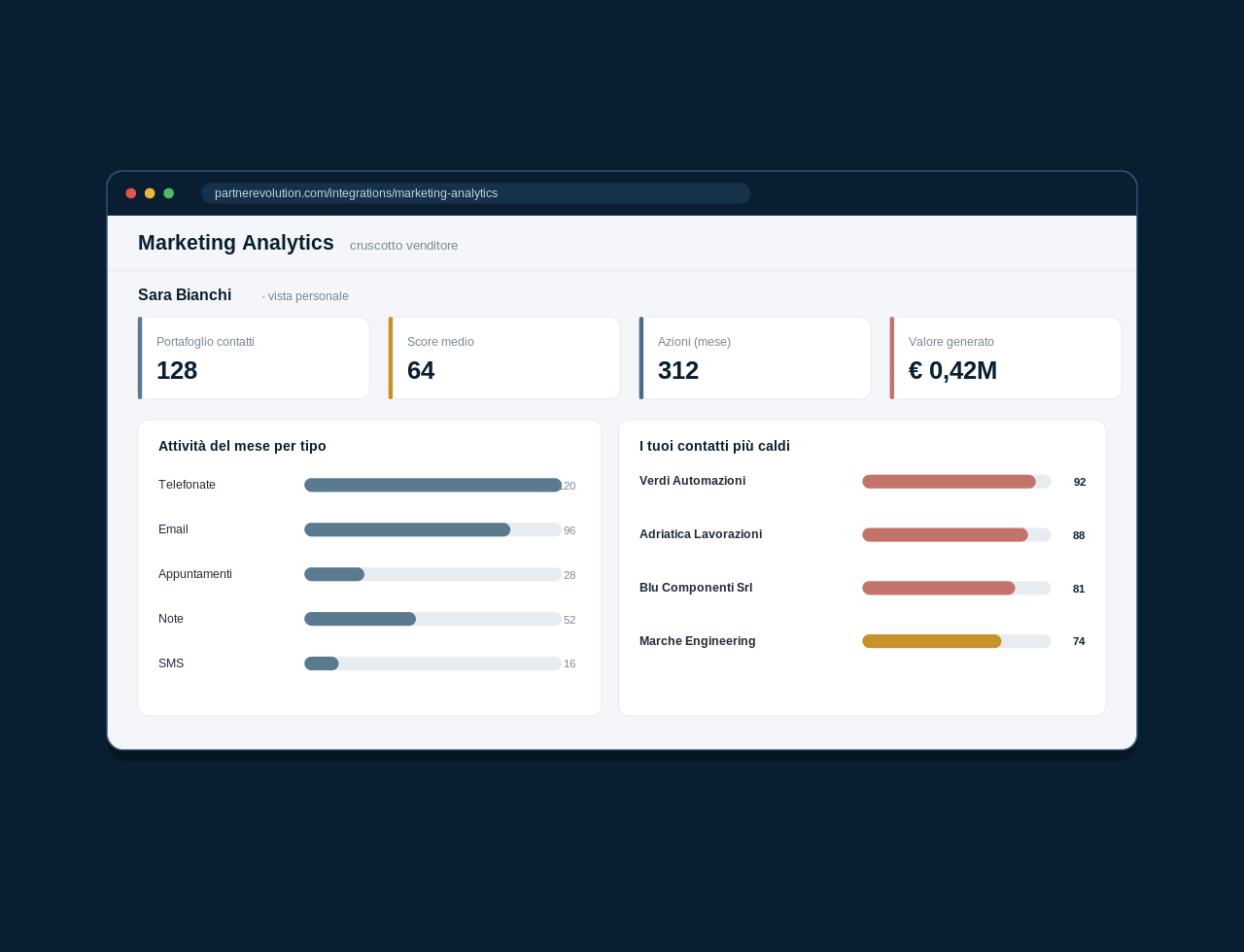Focus the partnerevolution.com address bar

click(476, 193)
